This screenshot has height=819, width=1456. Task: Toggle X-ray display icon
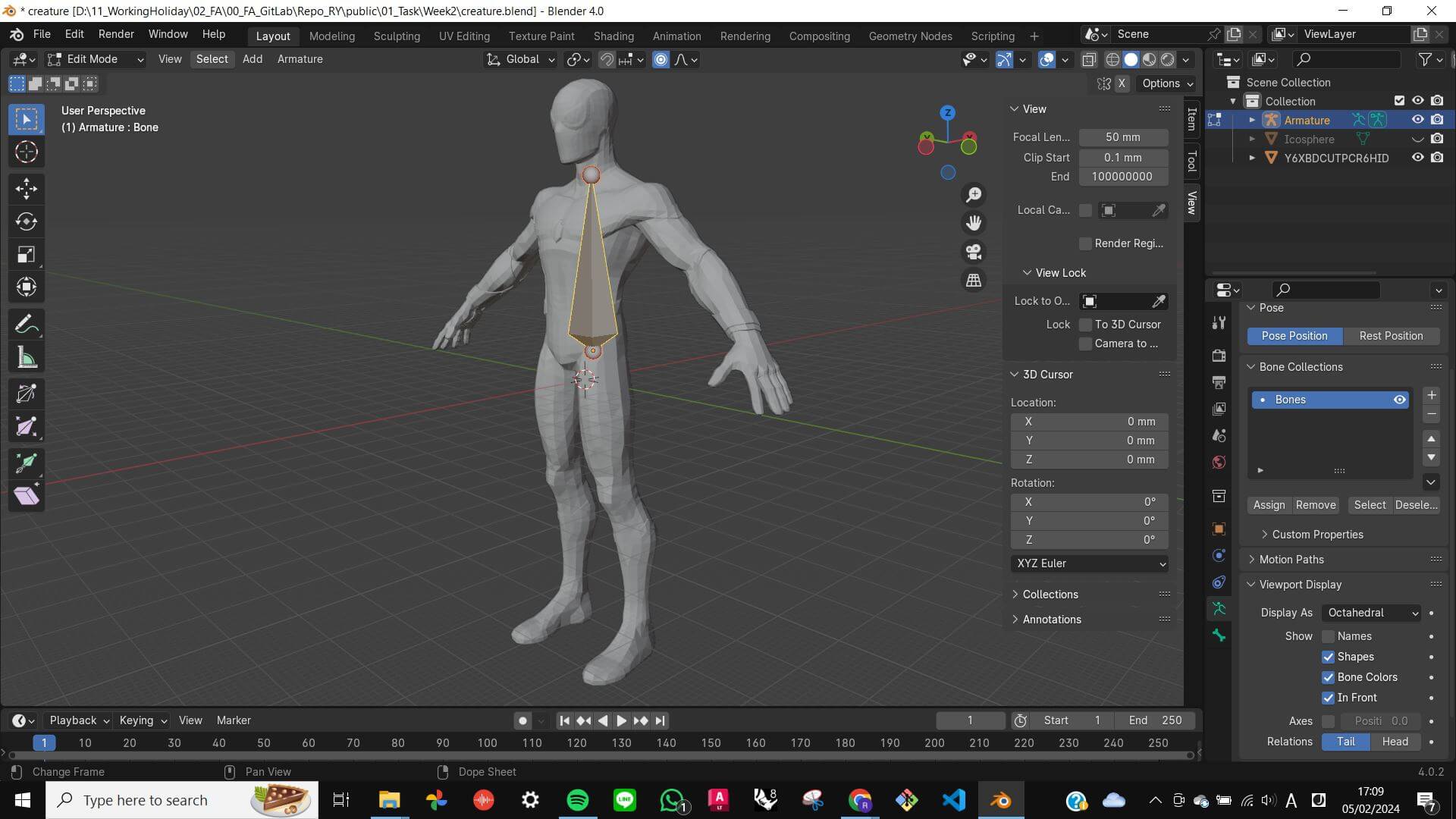pyautogui.click(x=1089, y=59)
